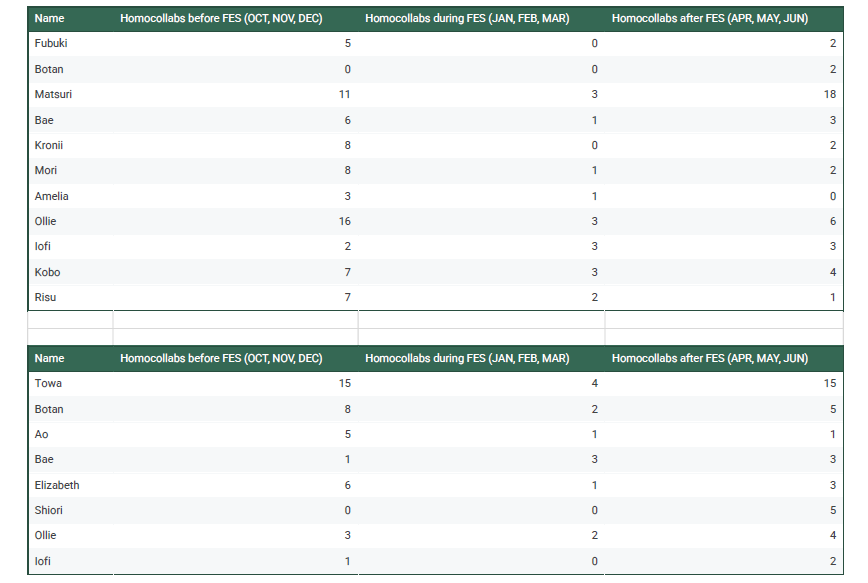The image size is (868, 583).
Task: Click Shiori's before-FES value 0
Action: point(348,510)
